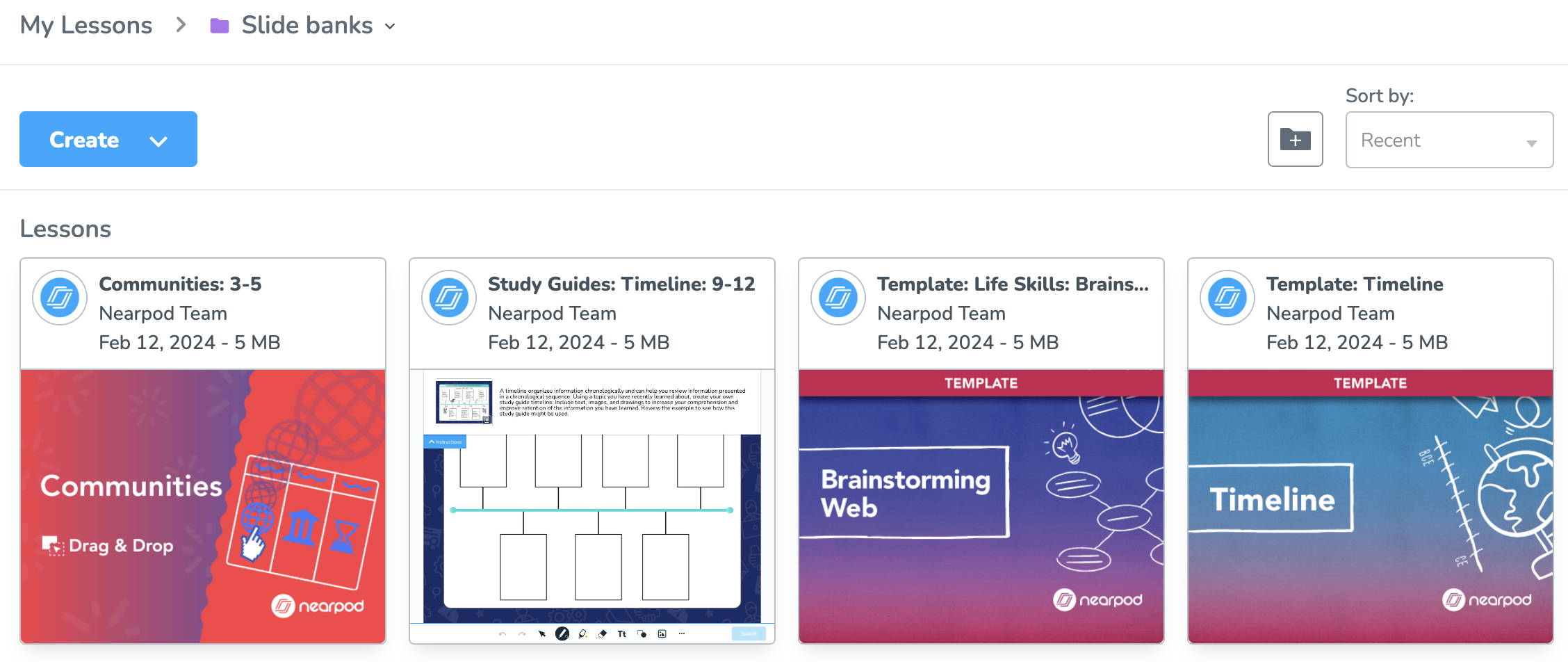Click the date under Template: Life Skills
Screen dimensions: 1568x662
968,342
